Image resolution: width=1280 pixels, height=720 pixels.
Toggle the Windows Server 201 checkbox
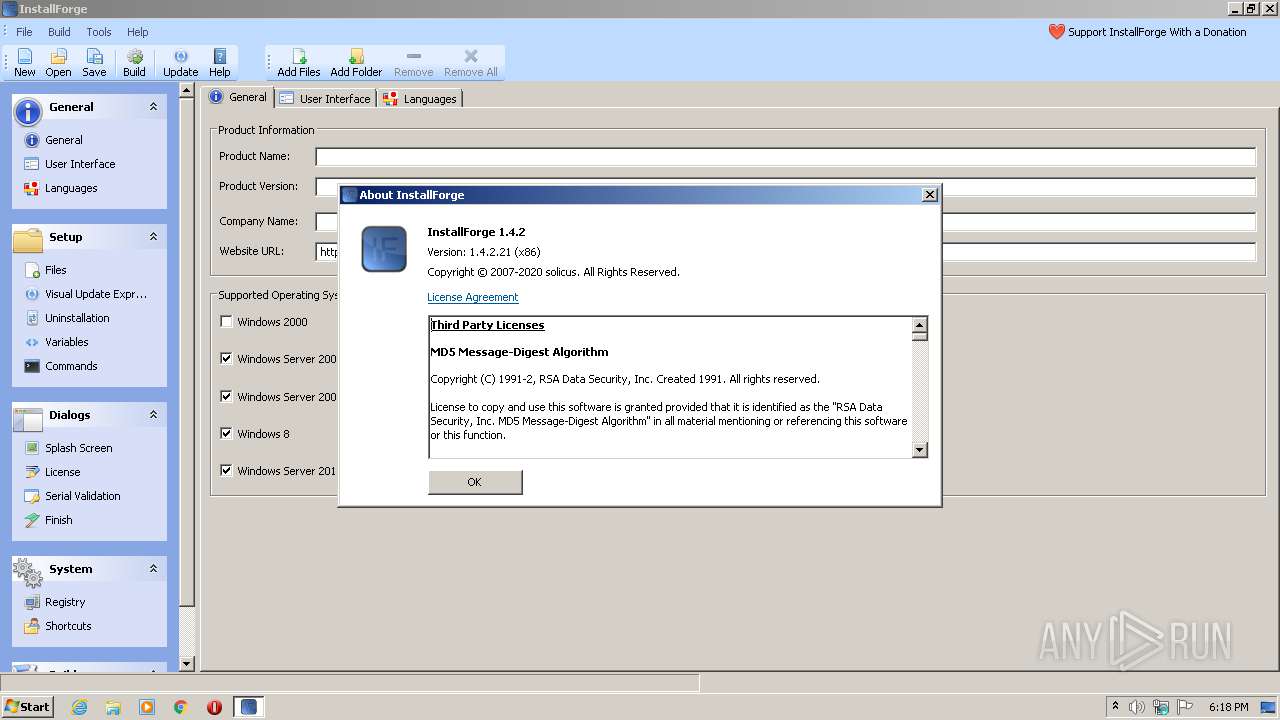tap(226, 471)
